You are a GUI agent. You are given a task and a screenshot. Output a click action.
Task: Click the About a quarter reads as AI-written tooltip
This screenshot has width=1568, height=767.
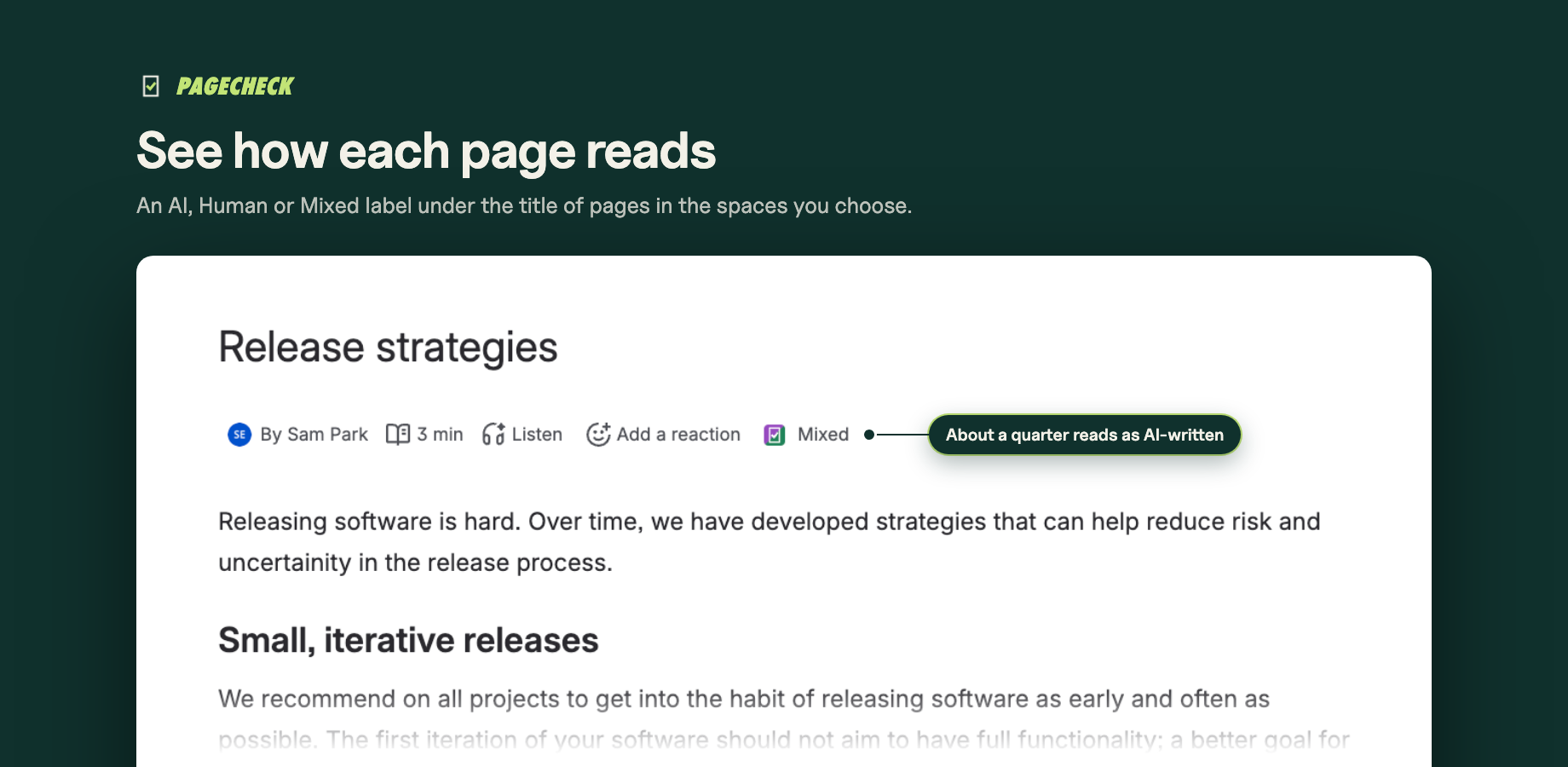tap(1085, 435)
